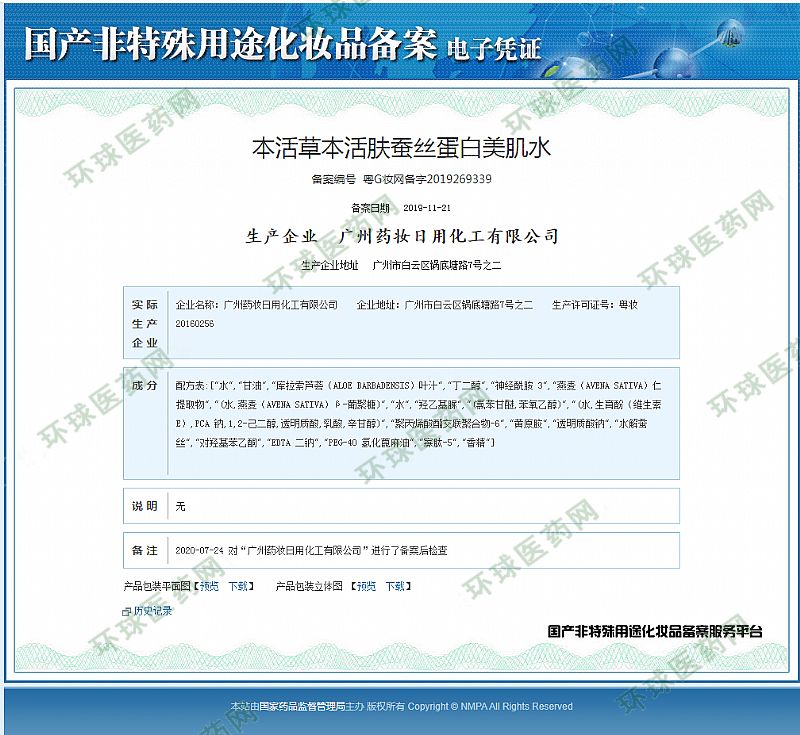
Task: Click manufacturer name 广州药妆日用化工有限公司 heading
Action: tap(449, 237)
